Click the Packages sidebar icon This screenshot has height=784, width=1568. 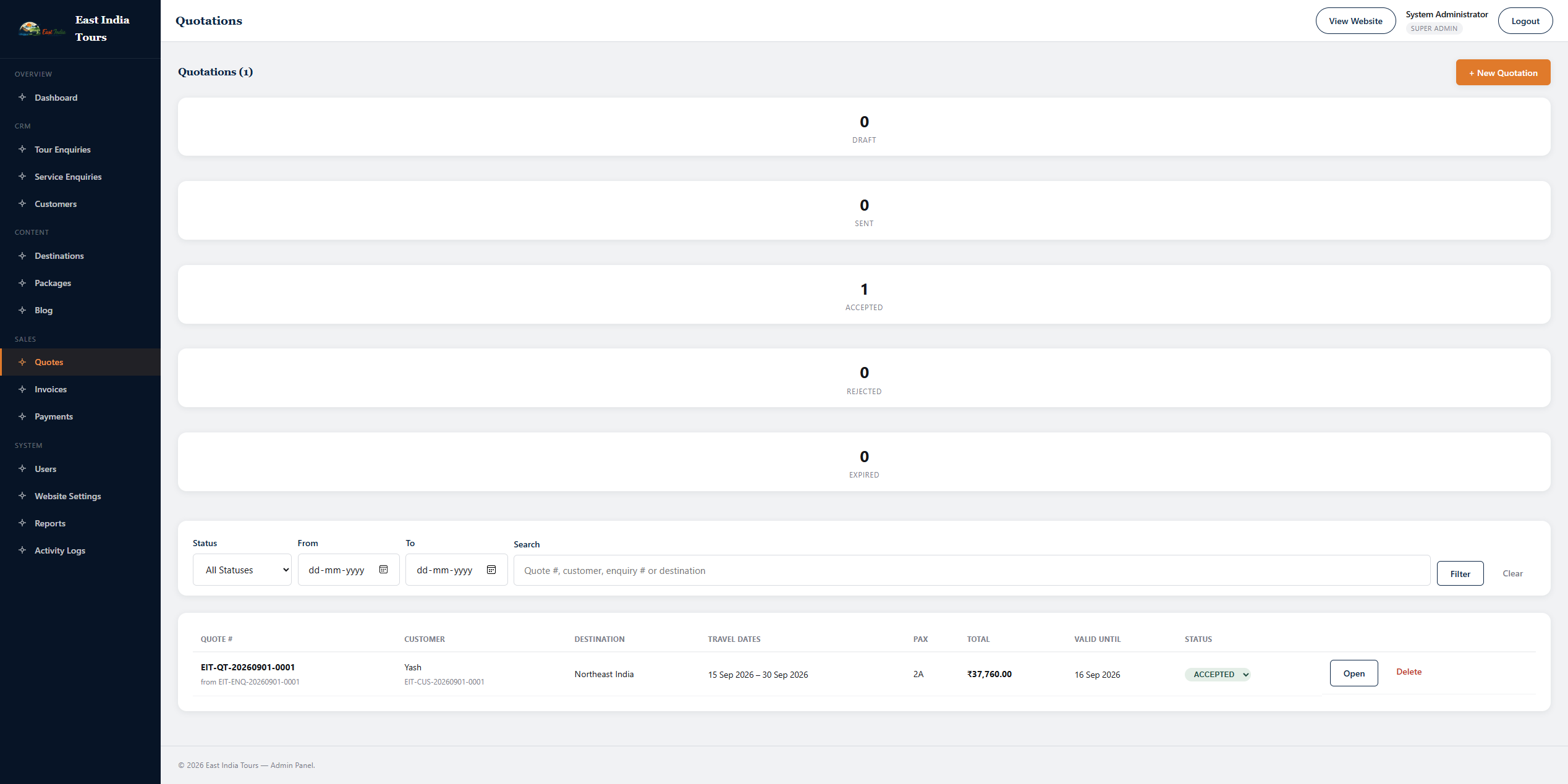coord(22,283)
